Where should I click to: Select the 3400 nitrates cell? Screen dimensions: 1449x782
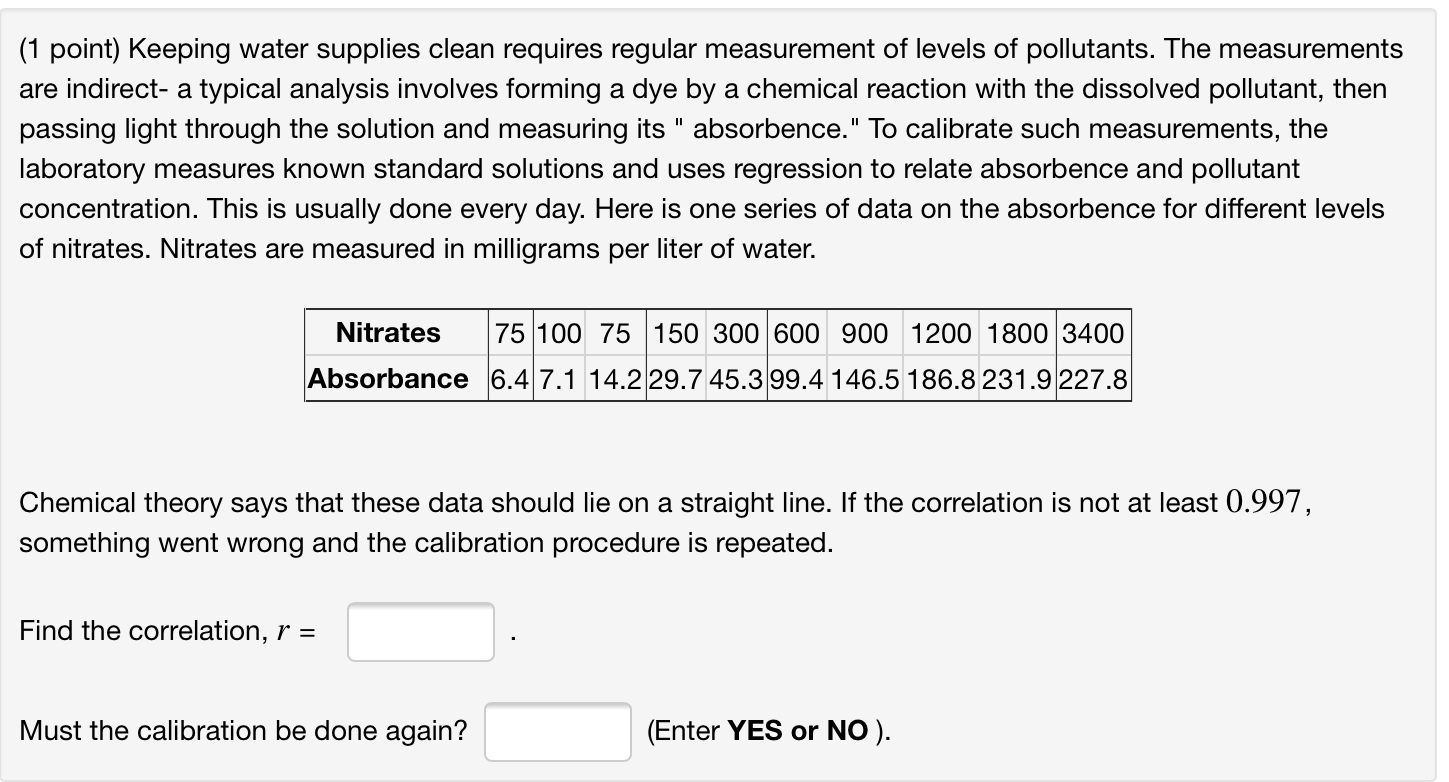click(1093, 333)
